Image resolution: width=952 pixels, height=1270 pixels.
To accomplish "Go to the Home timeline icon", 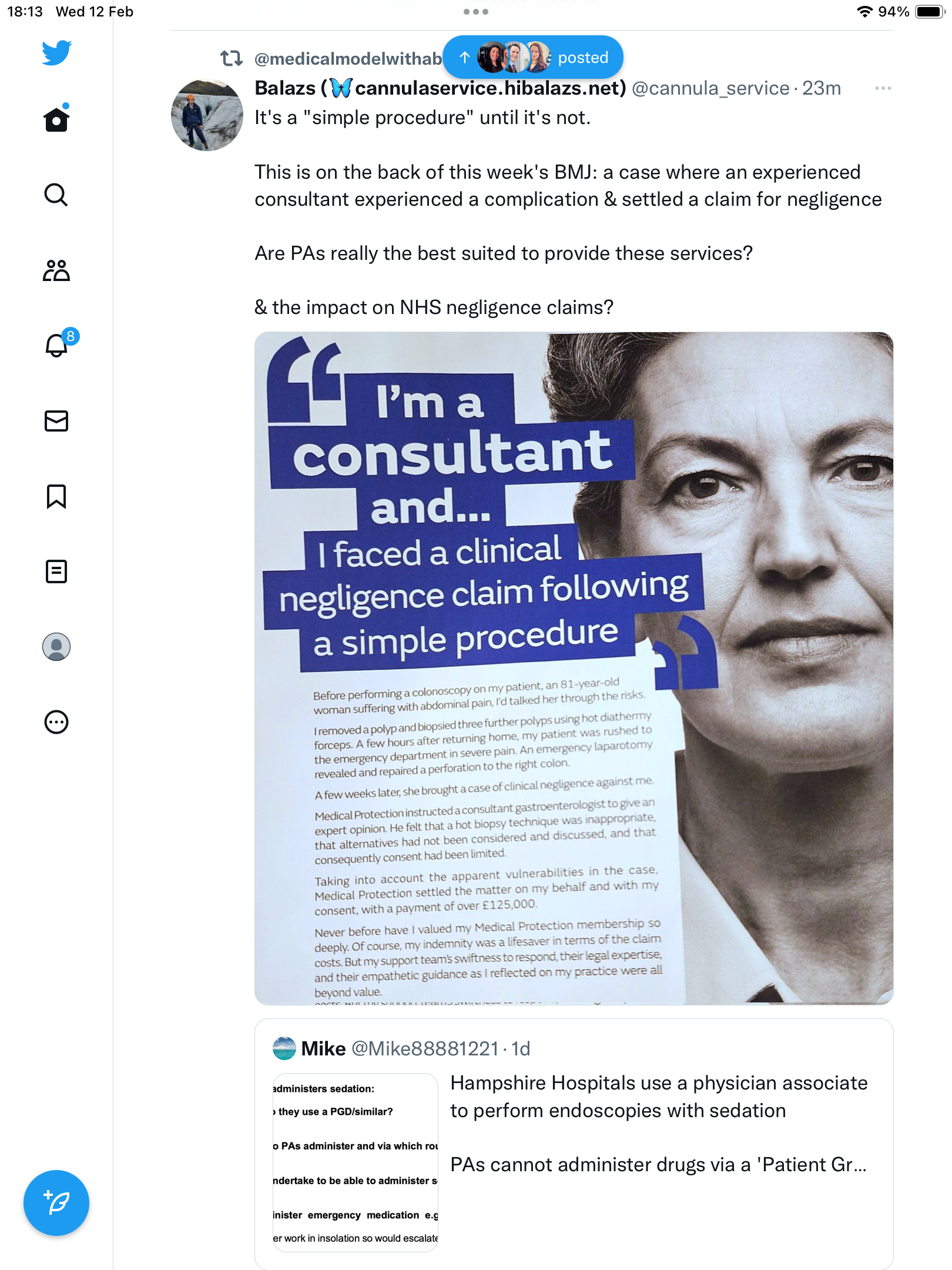I will 56,119.
